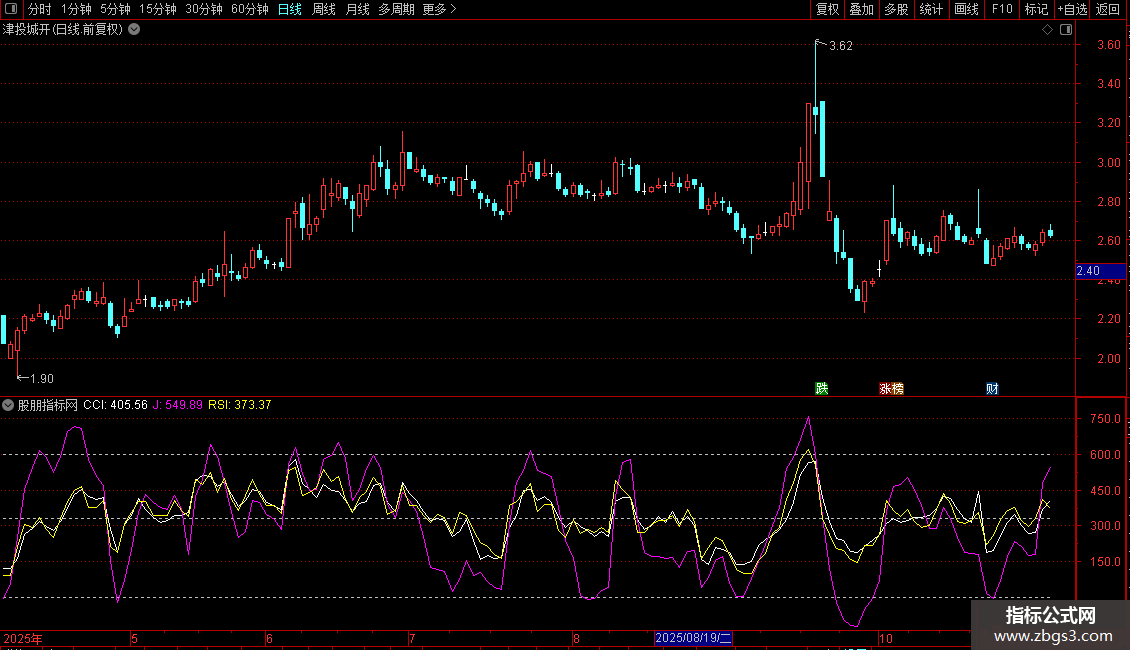Open the dropdown next to 津投城开 title
Screen dimensions: 1130x650
pyautogui.click(x=134, y=30)
